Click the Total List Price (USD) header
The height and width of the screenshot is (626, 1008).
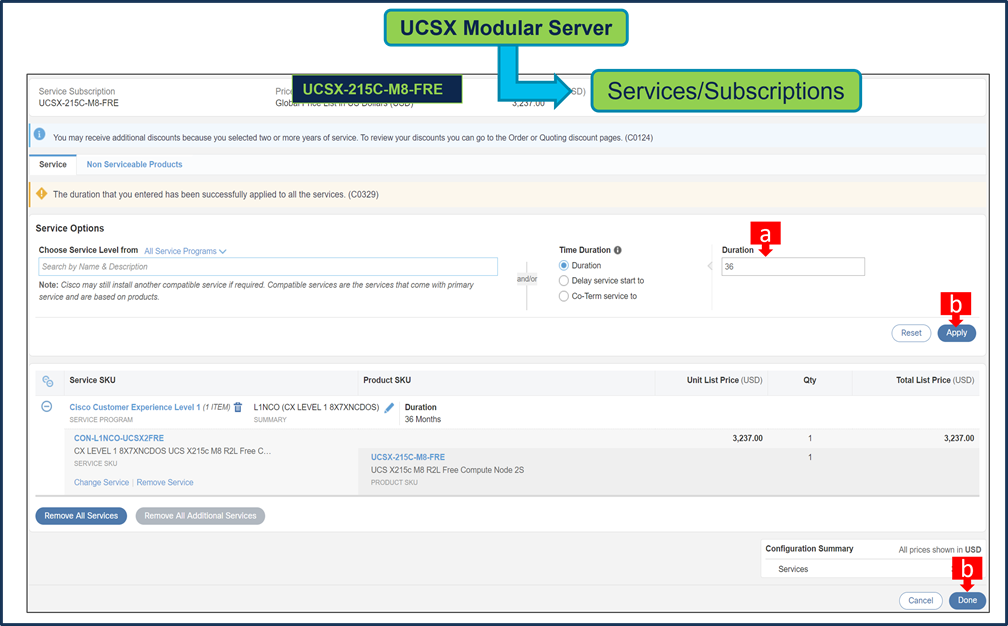(x=935, y=380)
